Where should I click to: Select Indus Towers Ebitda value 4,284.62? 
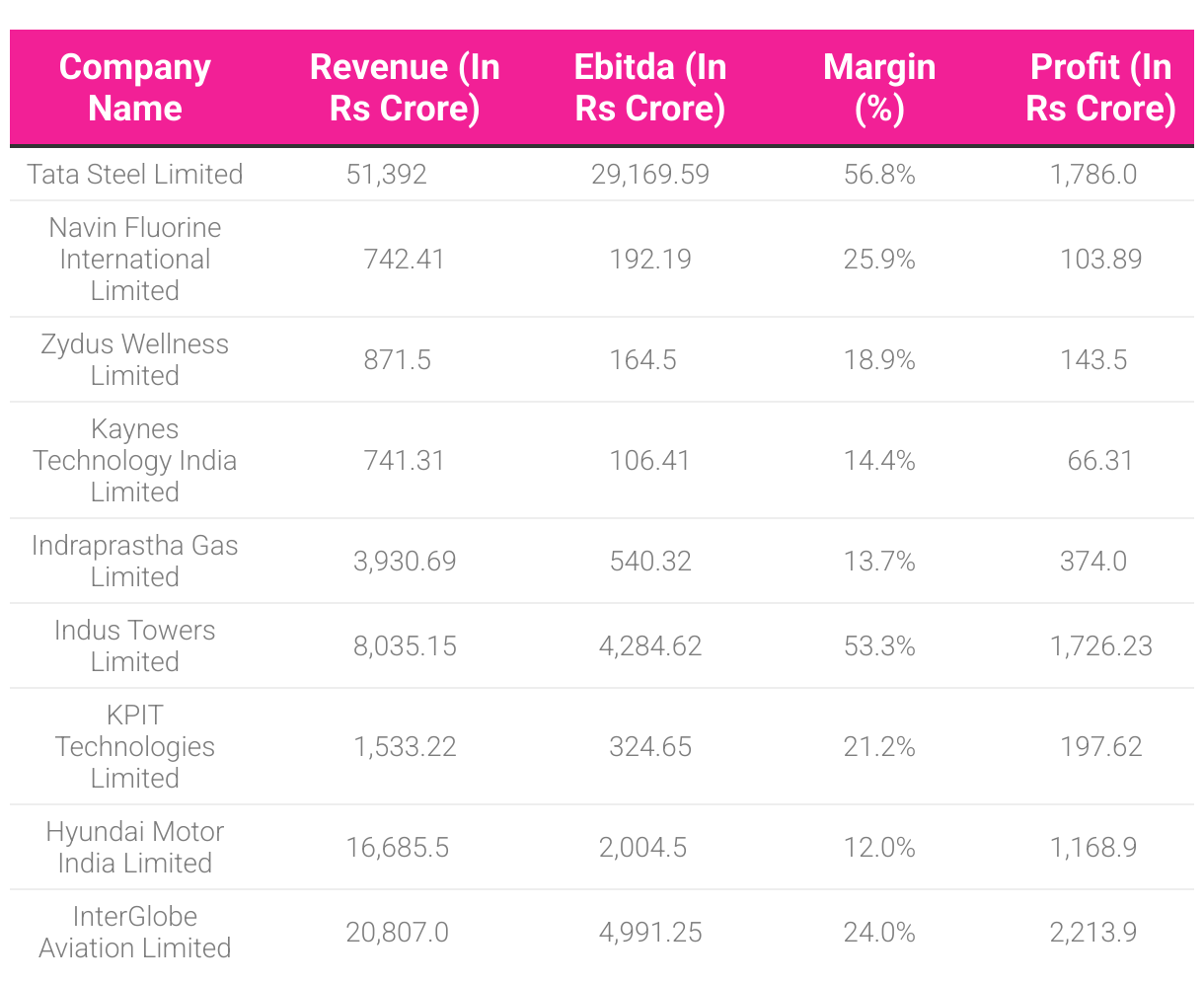point(650,646)
